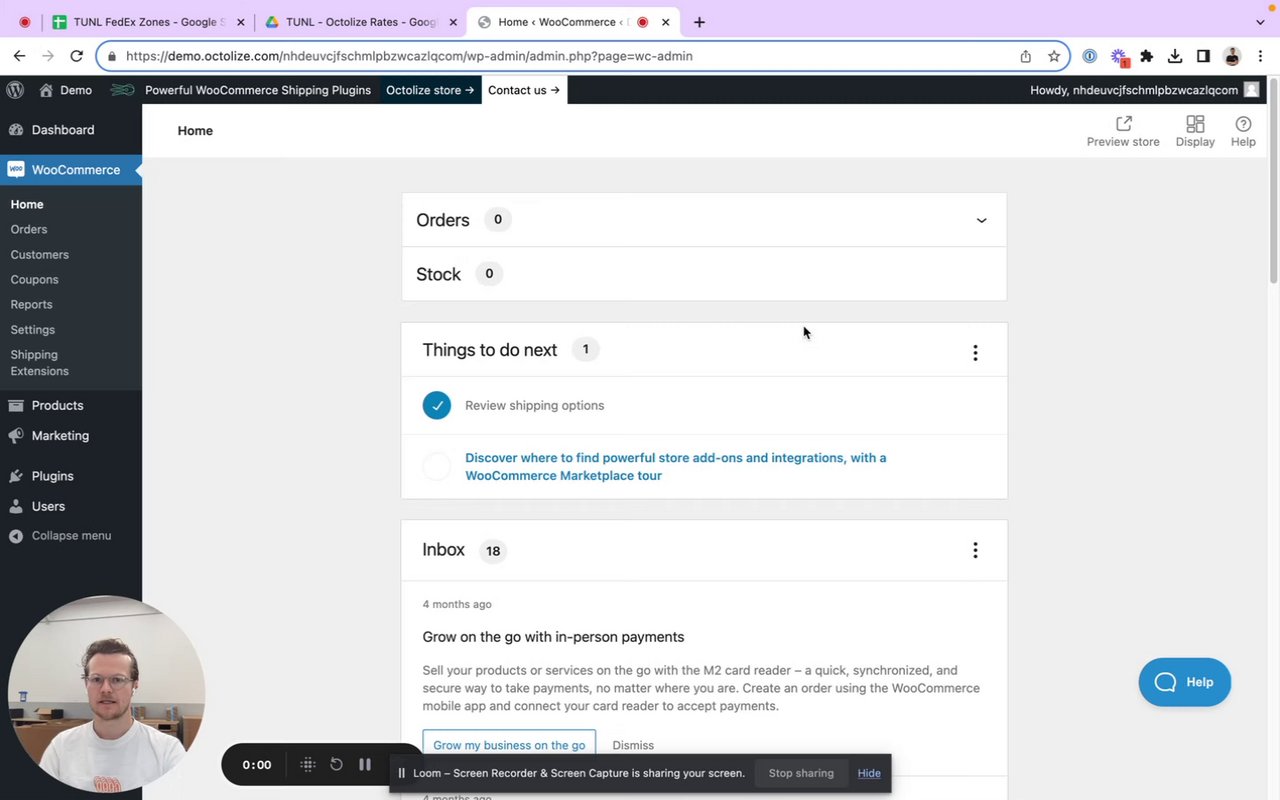
Task: Pause the Loom recording
Action: (365, 764)
